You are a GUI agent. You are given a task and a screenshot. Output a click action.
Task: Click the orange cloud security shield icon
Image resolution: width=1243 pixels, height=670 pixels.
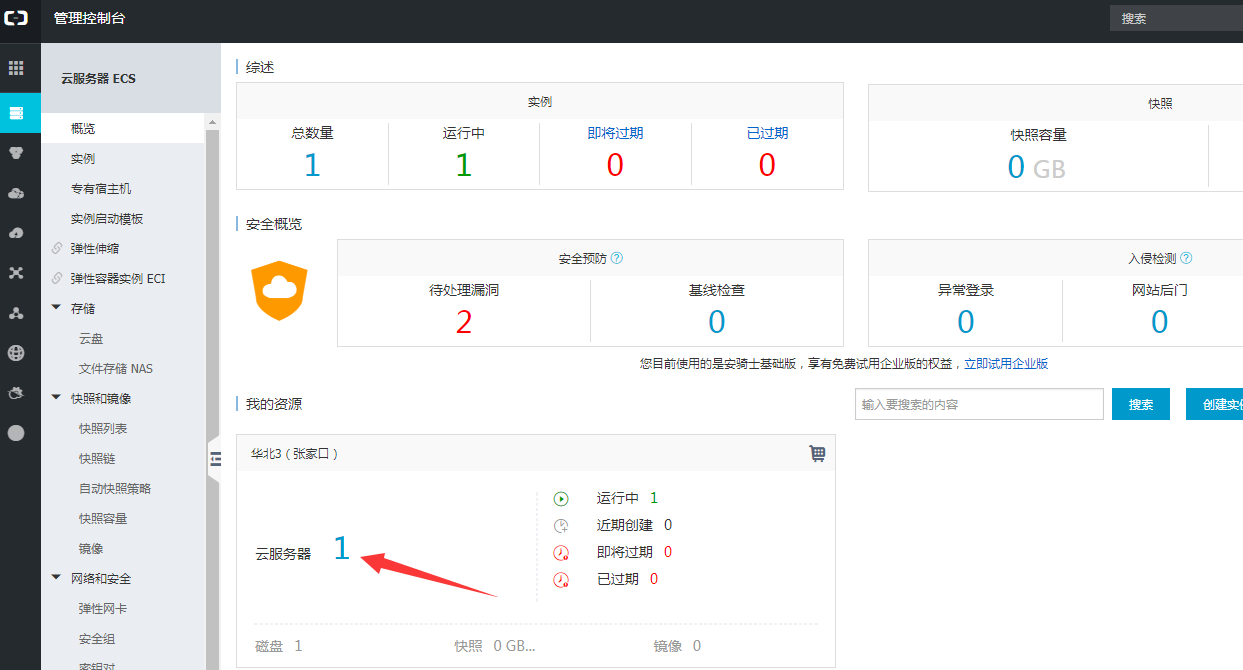pos(279,290)
